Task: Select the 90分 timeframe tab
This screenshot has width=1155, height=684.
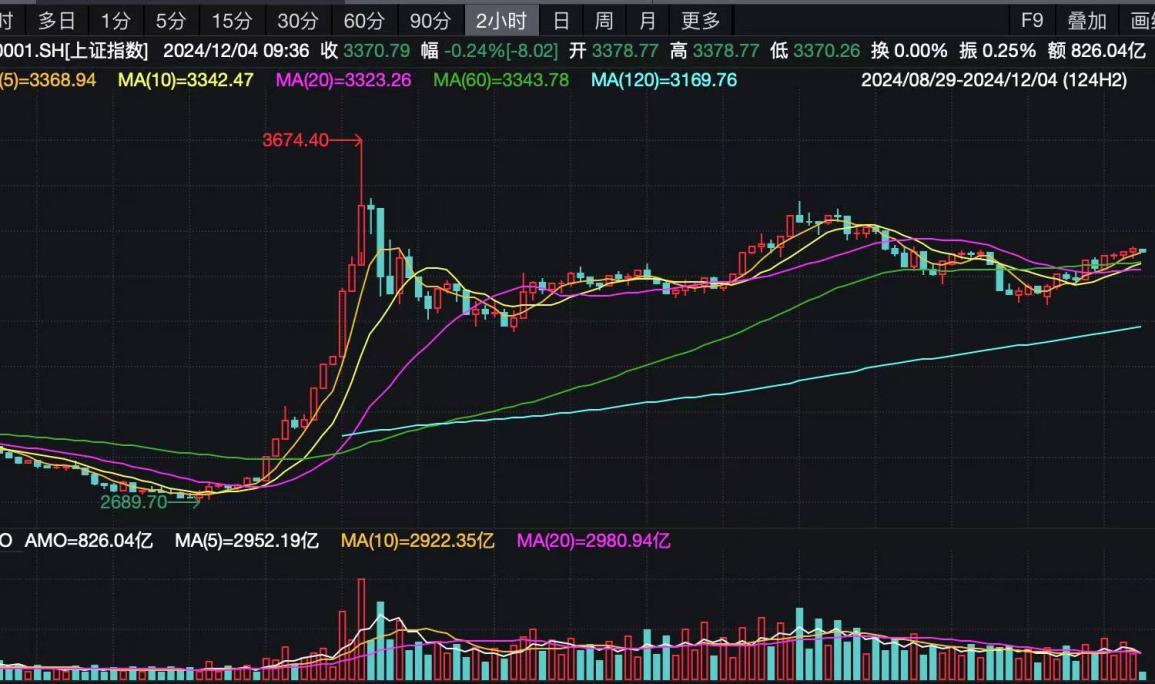Action: click(x=430, y=21)
